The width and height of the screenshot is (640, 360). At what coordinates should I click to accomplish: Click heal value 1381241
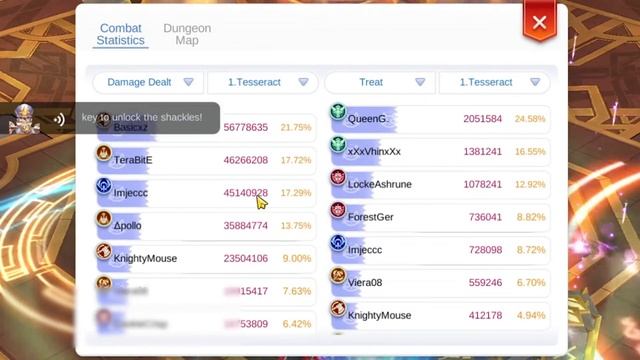point(483,151)
